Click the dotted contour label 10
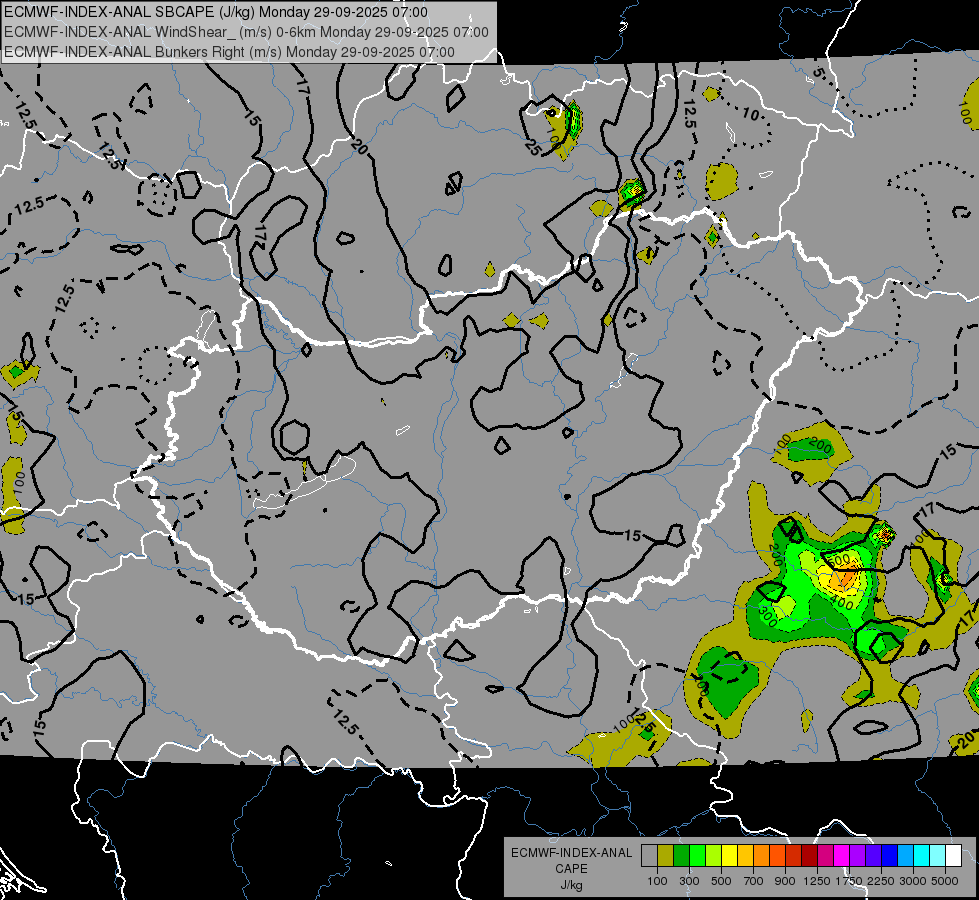The image size is (979, 900). point(750,115)
